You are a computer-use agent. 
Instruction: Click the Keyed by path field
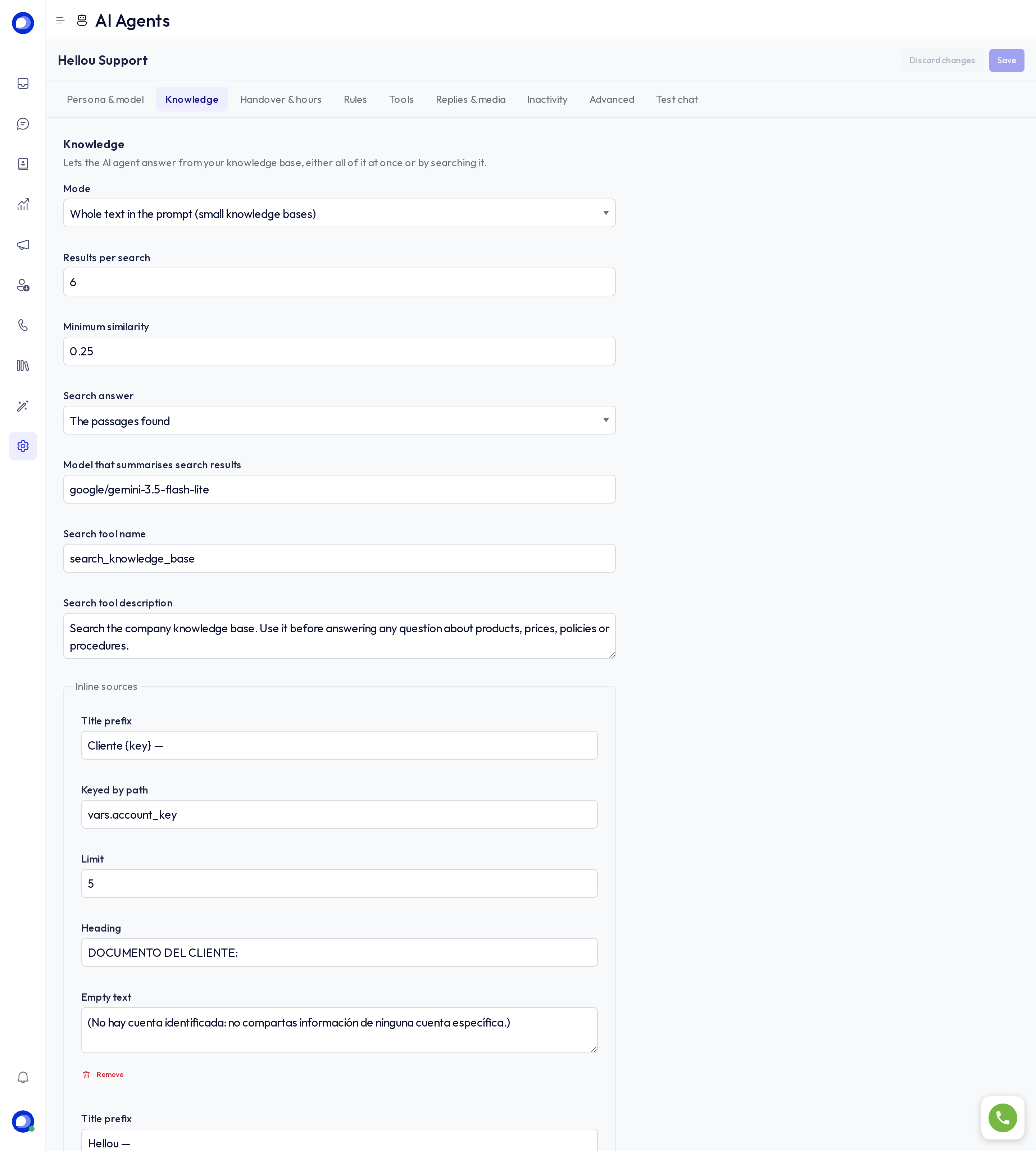point(339,815)
